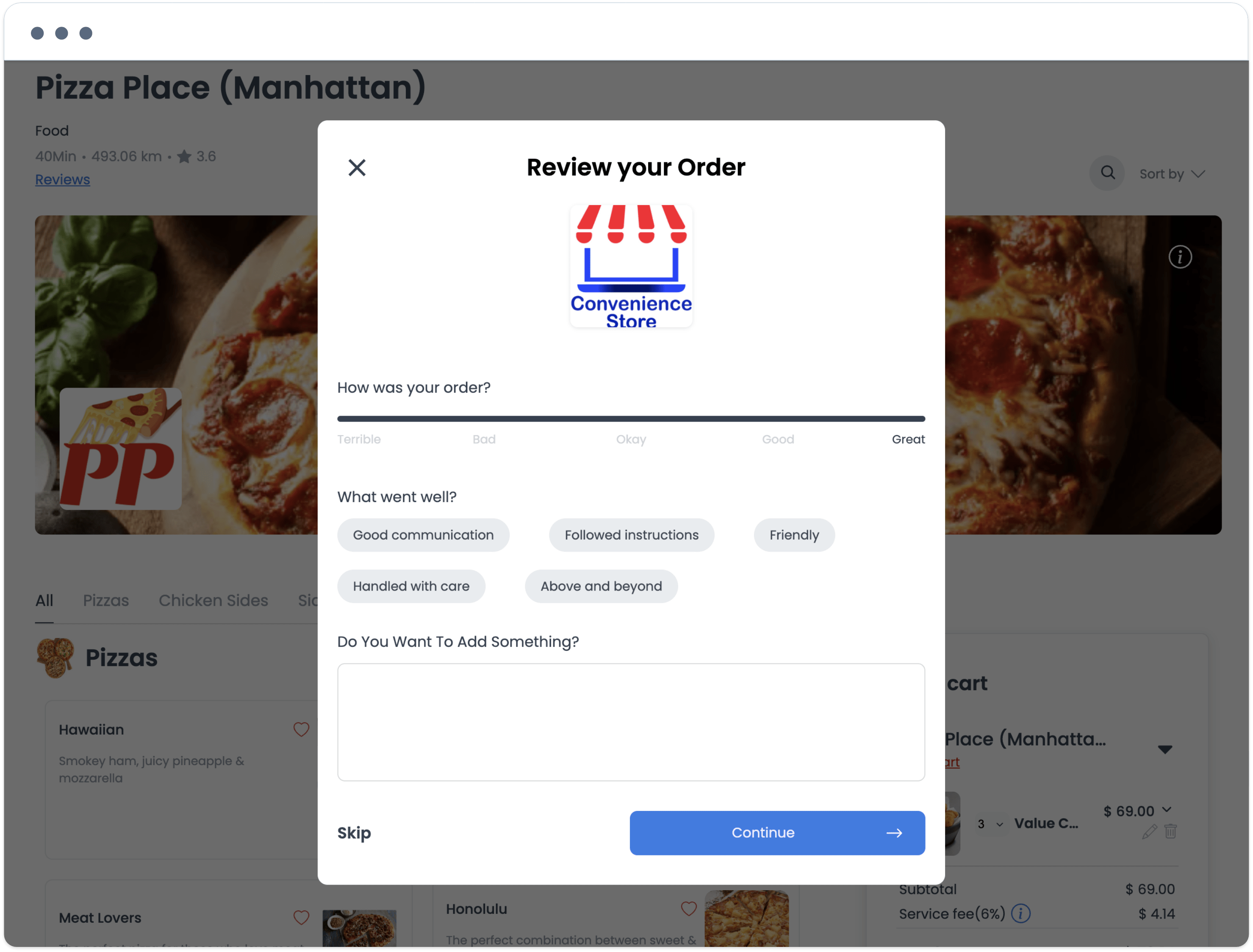Toggle the Handled with care chip
The width and height of the screenshot is (1253, 952).
click(411, 586)
